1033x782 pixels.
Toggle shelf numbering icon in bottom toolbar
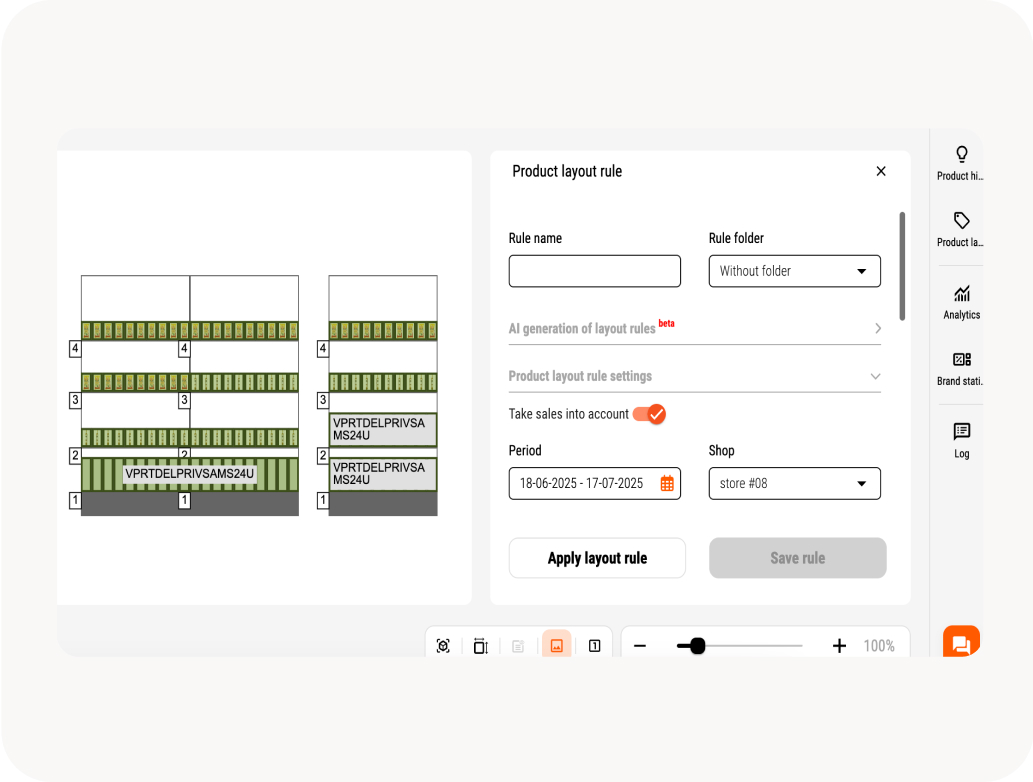point(594,646)
